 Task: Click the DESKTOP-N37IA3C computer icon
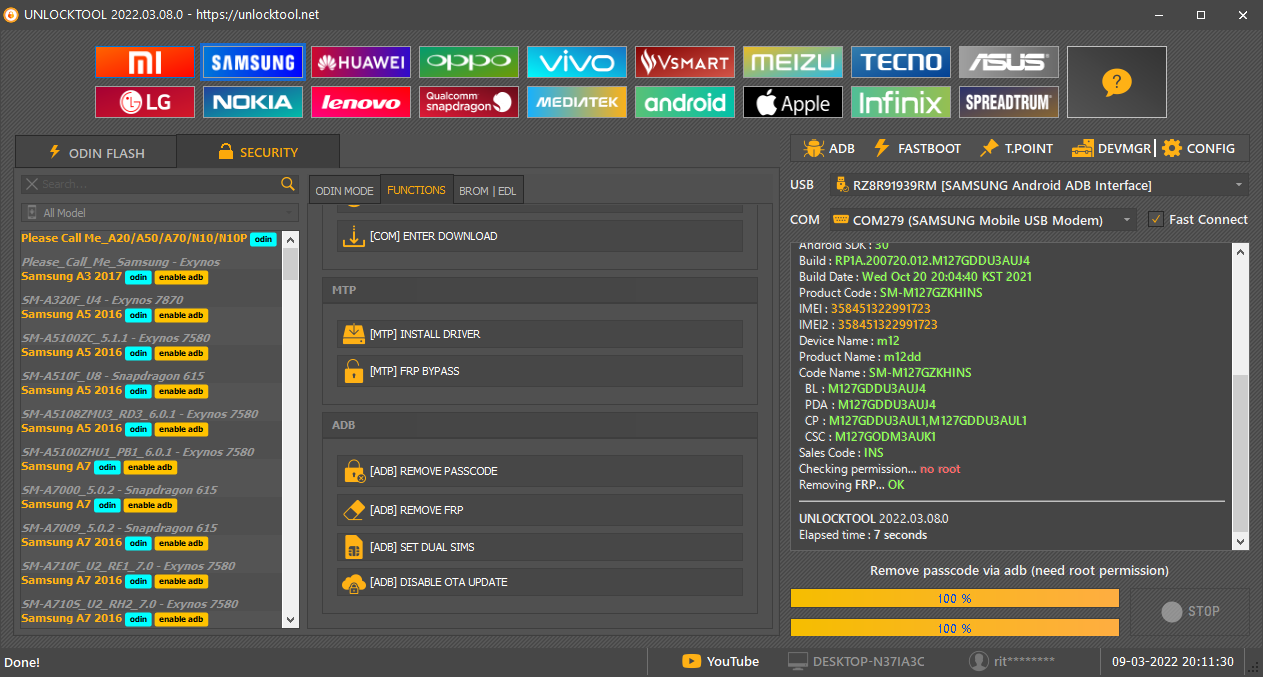point(798,661)
